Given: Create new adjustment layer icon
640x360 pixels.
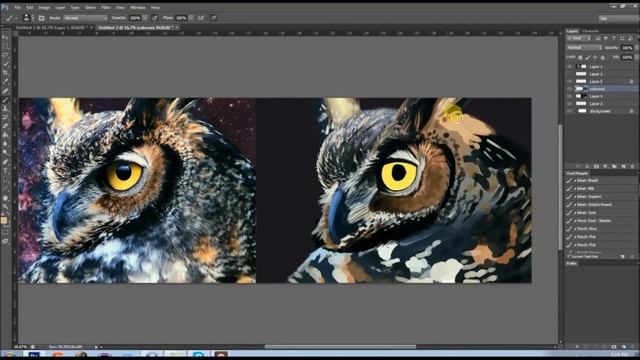Looking at the screenshot, I should point(605,167).
